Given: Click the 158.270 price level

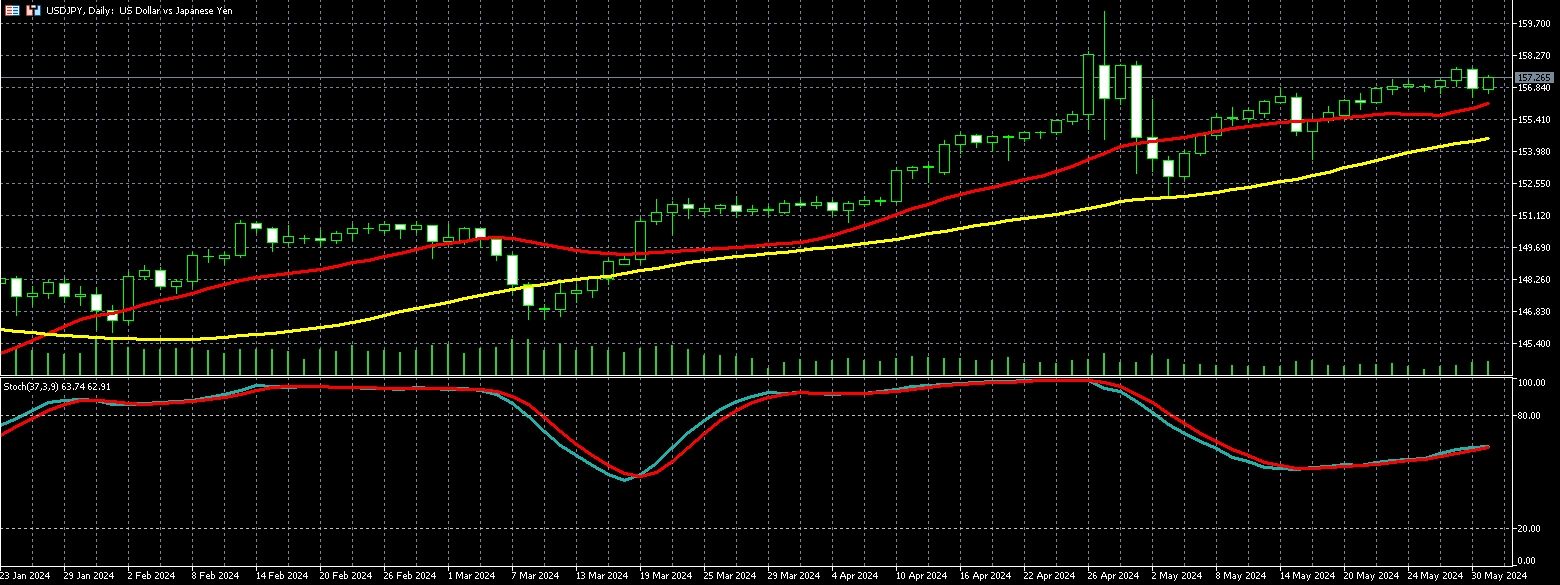Looking at the screenshot, I should point(1533,56).
